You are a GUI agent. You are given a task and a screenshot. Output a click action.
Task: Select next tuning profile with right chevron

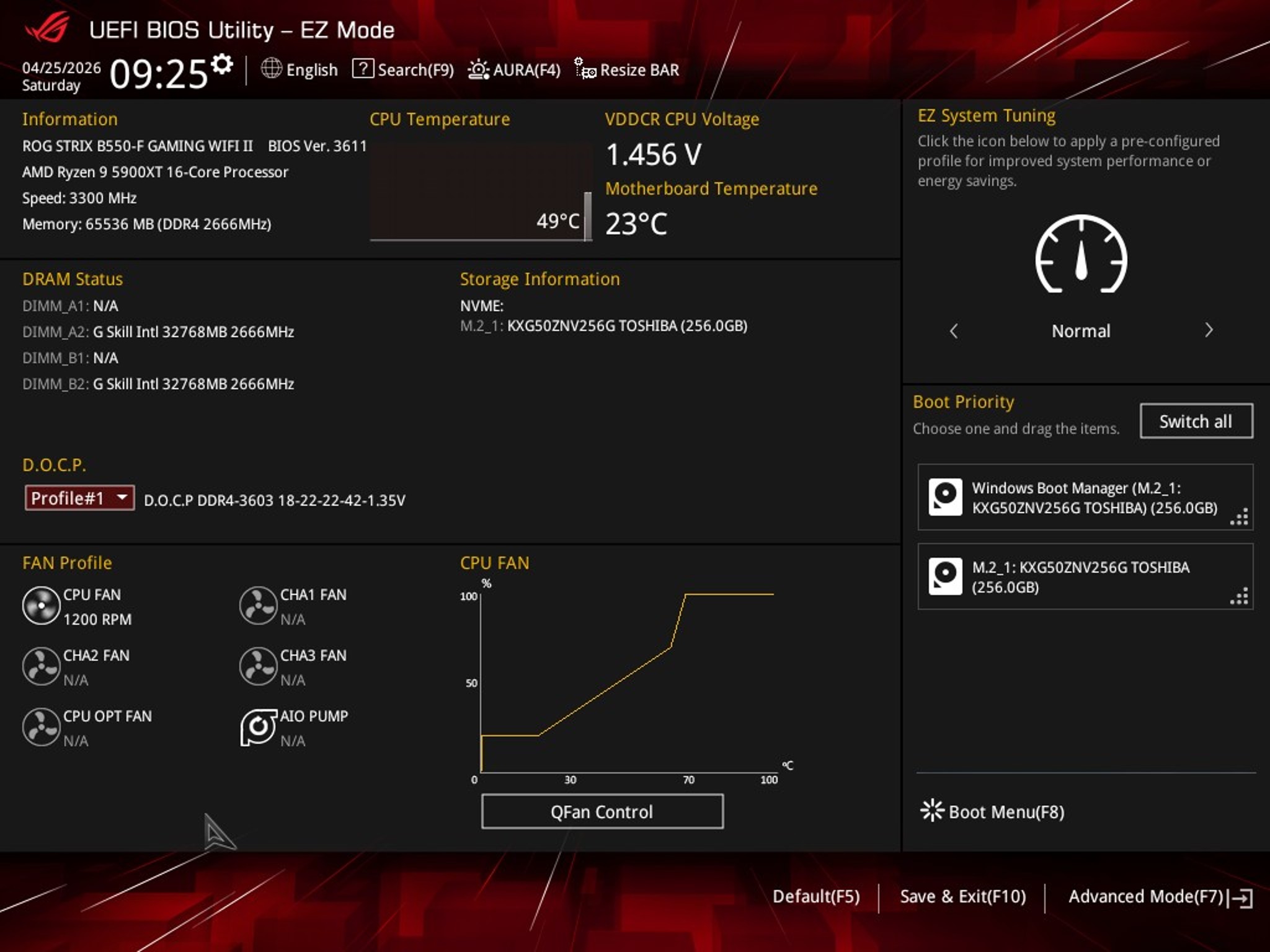[x=1209, y=330]
